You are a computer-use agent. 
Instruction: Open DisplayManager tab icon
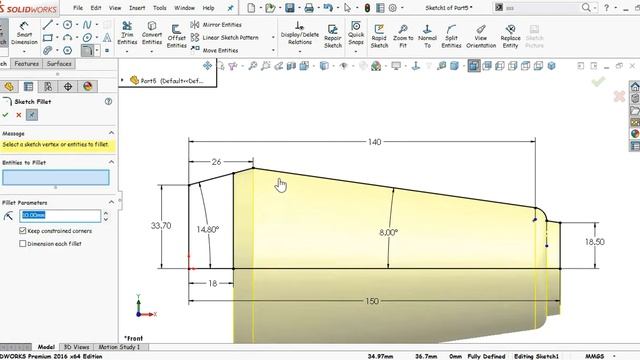point(87,87)
